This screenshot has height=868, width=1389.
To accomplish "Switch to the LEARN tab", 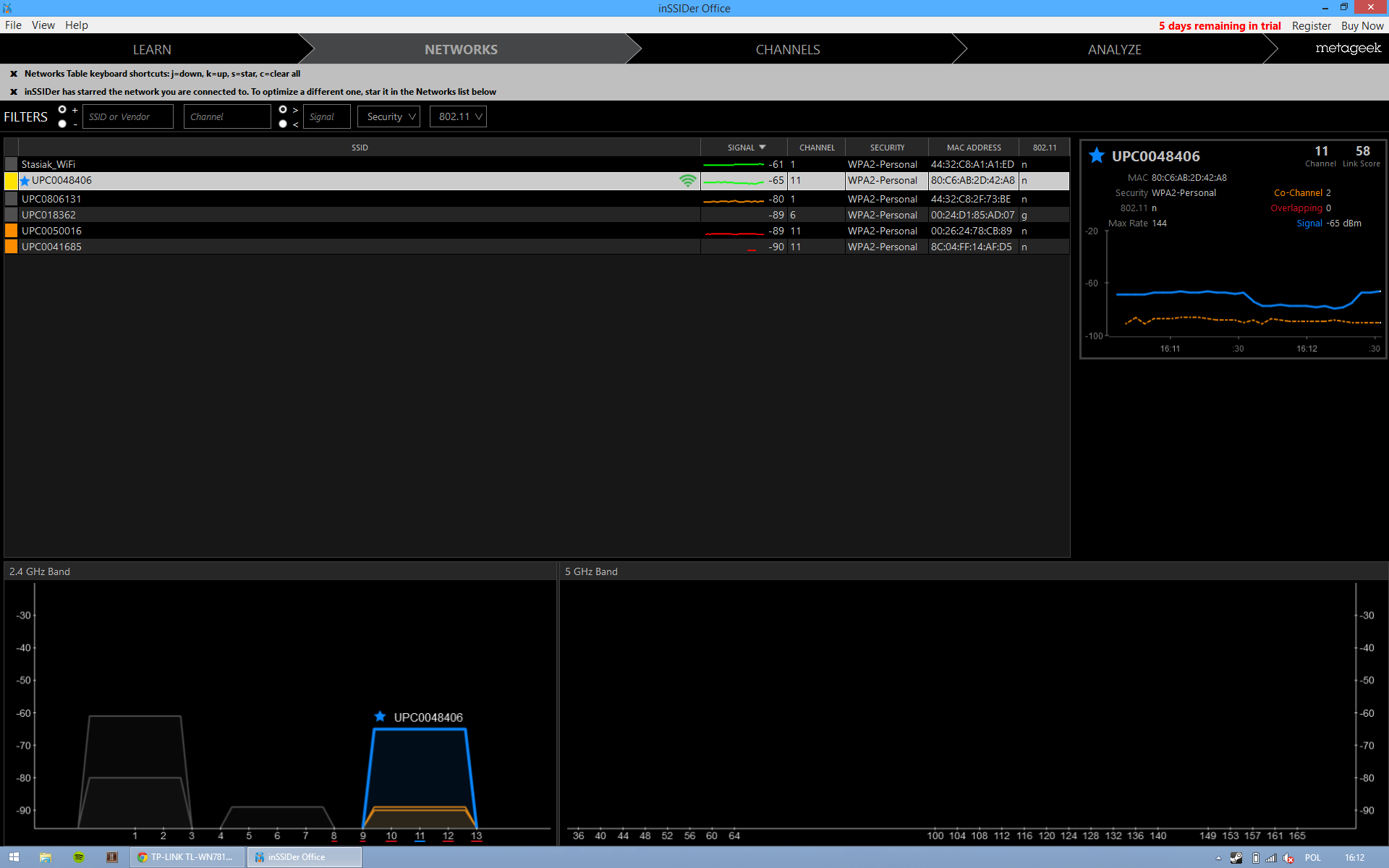I will pos(152,49).
